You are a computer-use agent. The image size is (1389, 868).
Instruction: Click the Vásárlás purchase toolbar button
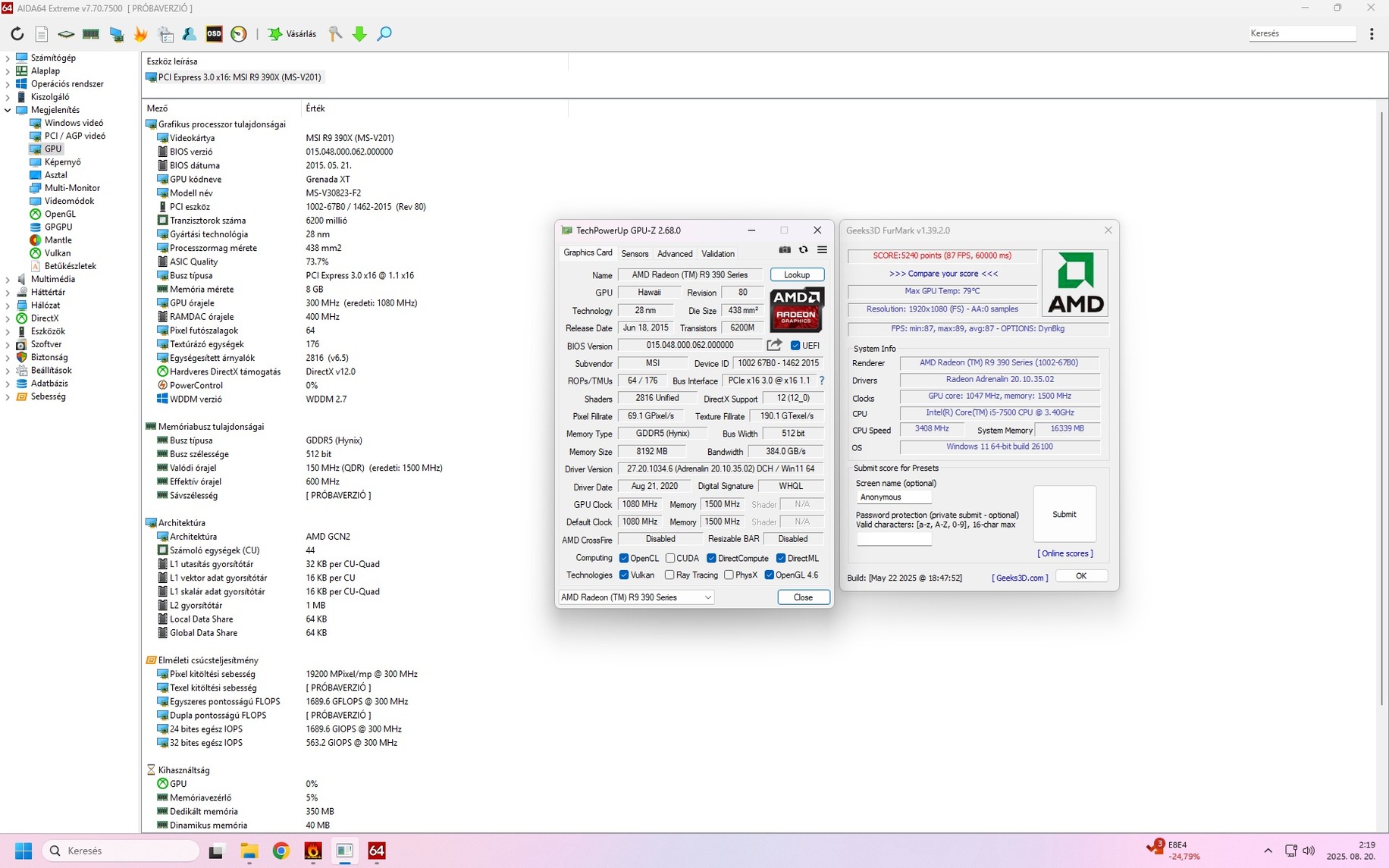[292, 33]
